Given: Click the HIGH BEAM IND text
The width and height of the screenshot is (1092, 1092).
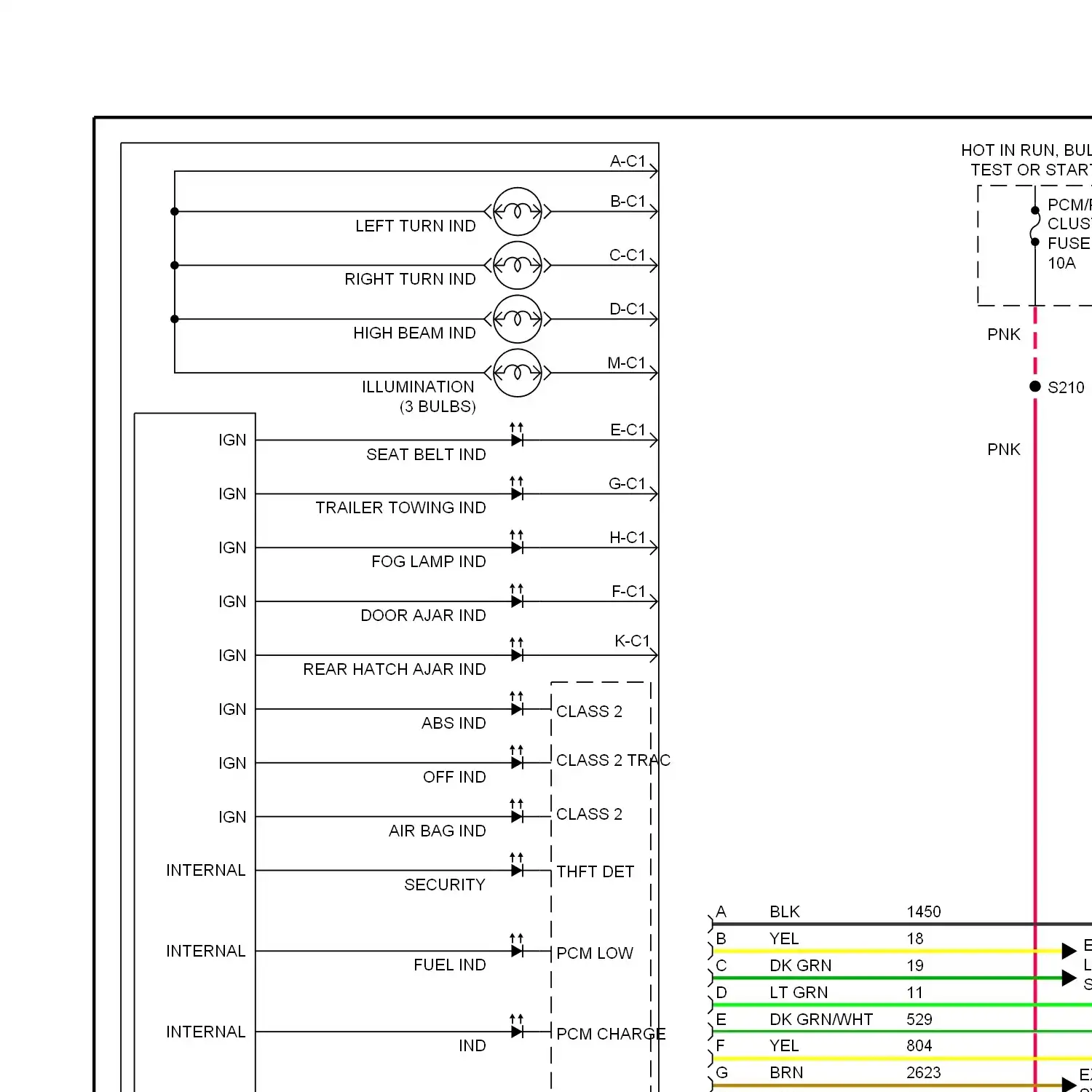Looking at the screenshot, I should tap(414, 333).
